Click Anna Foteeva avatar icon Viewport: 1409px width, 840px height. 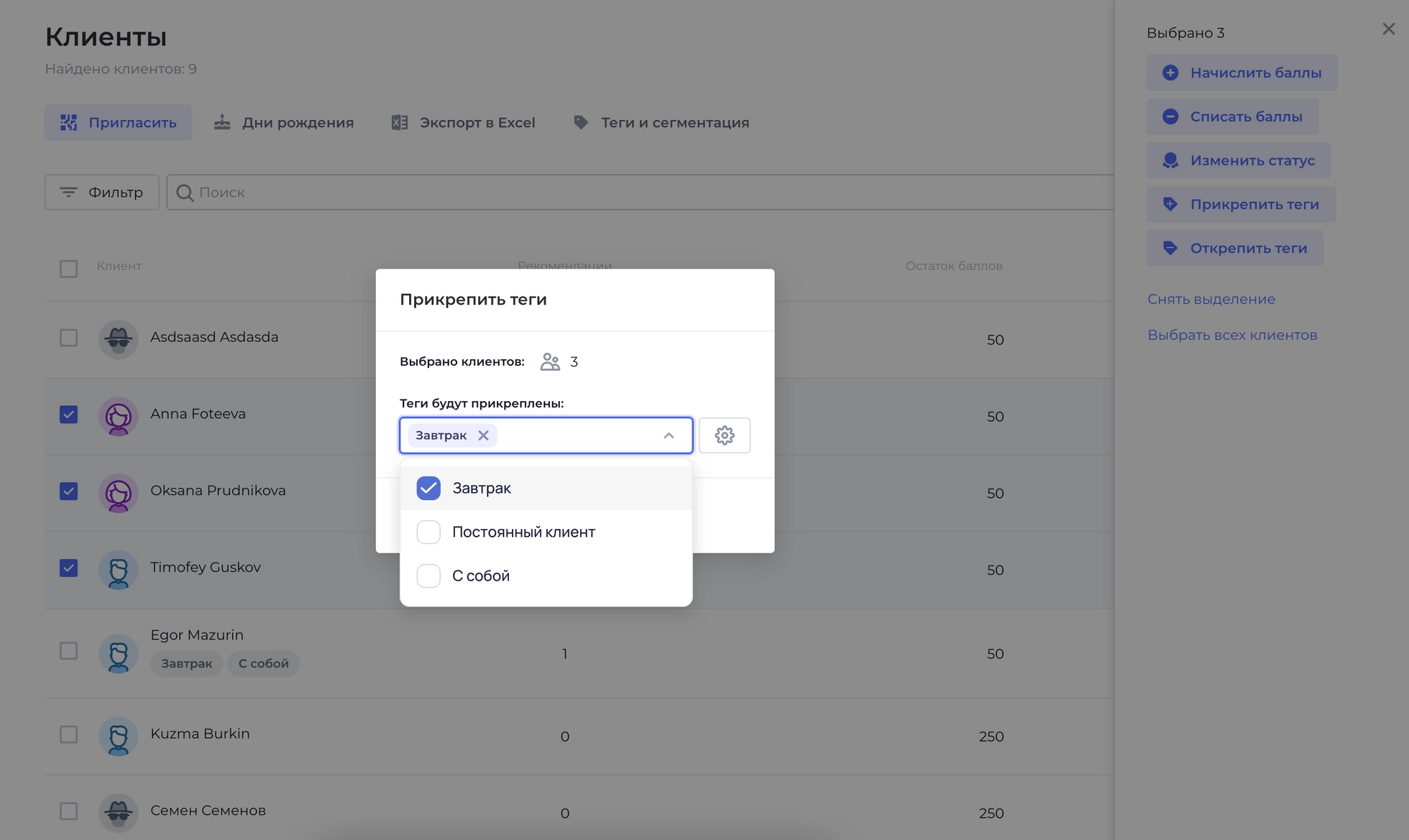click(118, 416)
